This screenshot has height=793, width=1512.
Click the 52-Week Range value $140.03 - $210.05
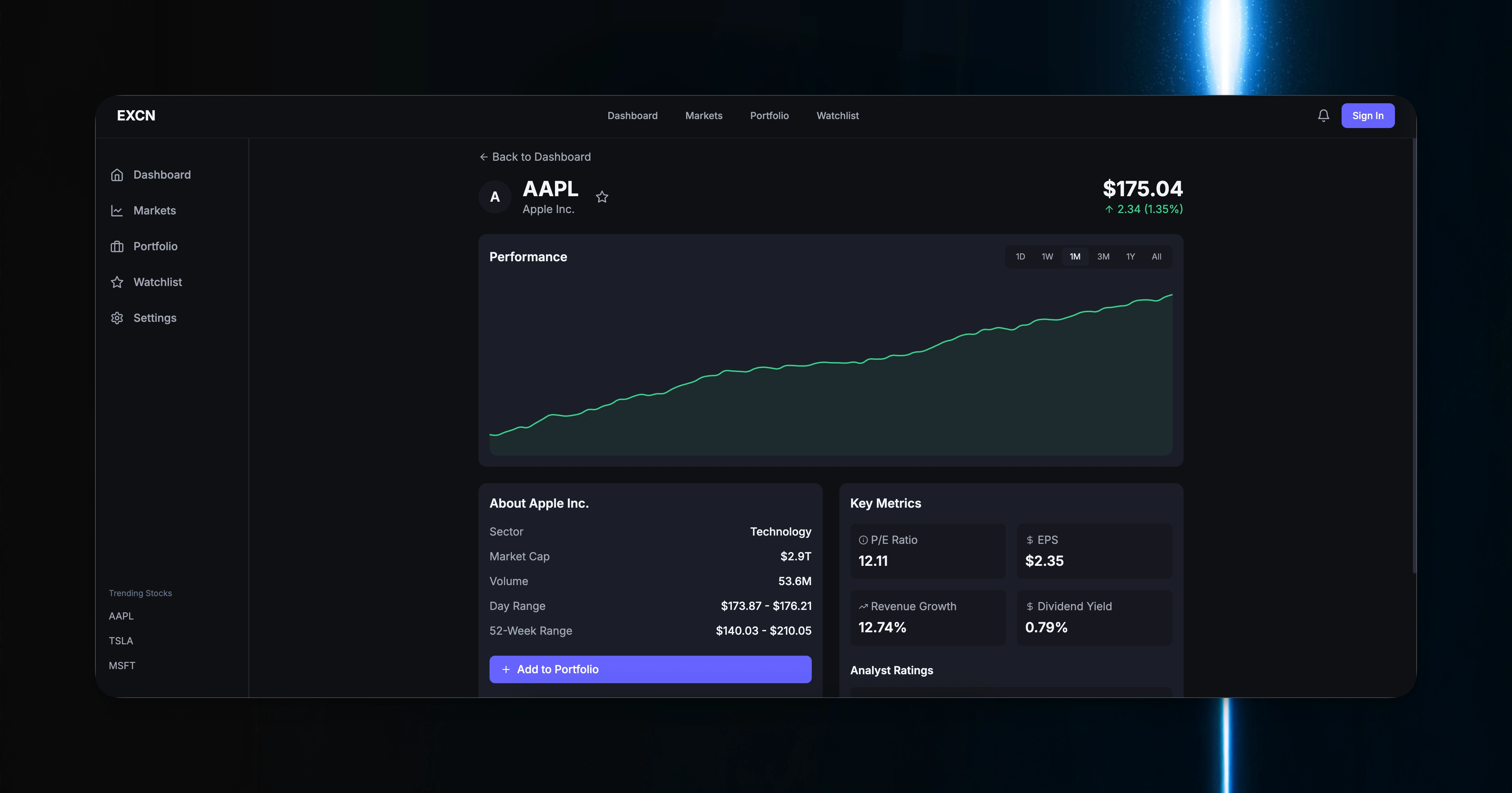(x=764, y=631)
